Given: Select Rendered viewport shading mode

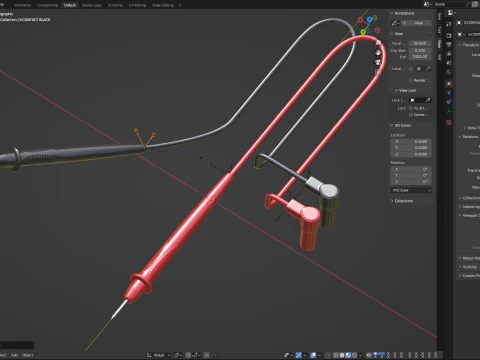Looking at the screenshot, I should (355, 355).
